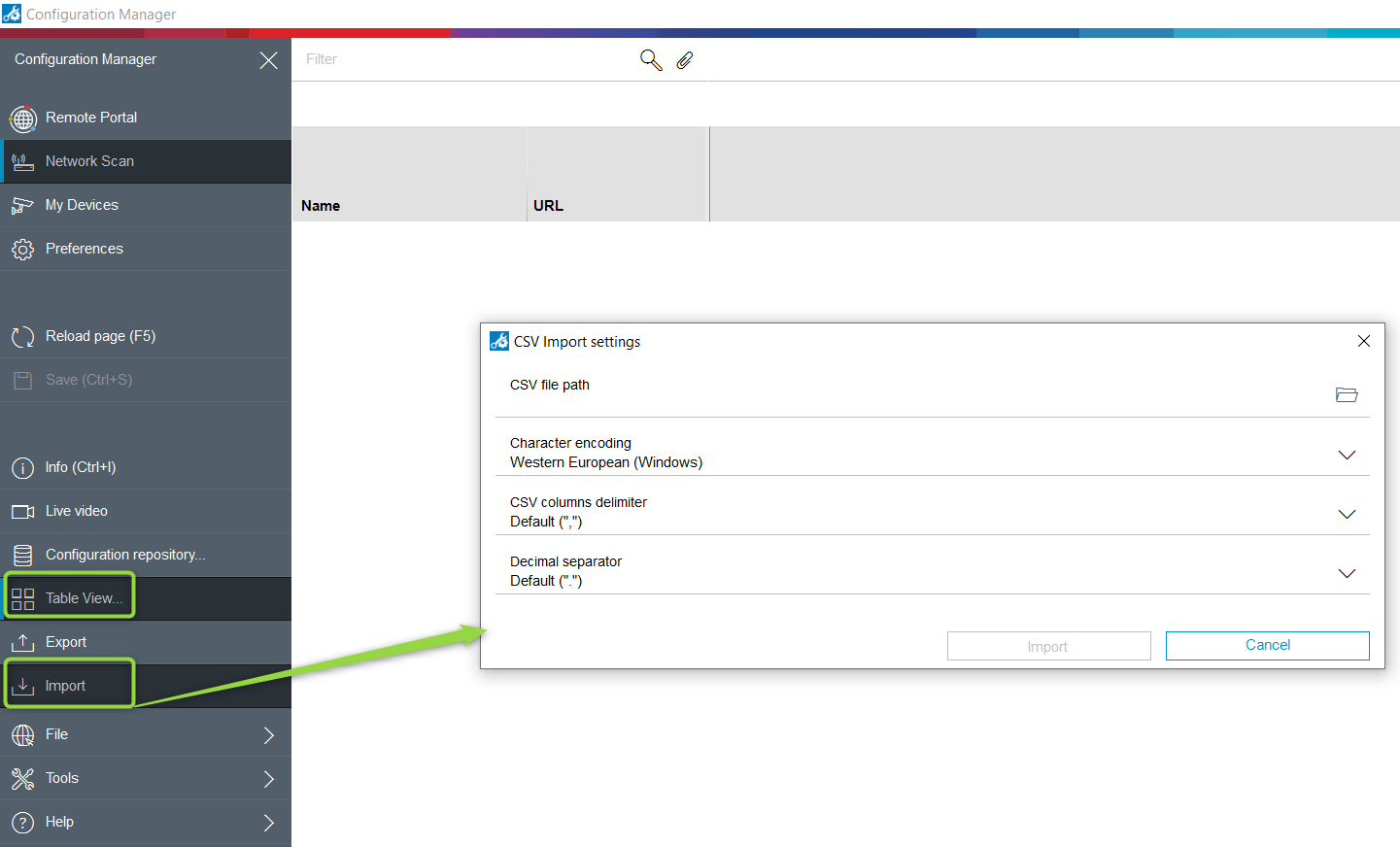This screenshot has width=1400, height=847.
Task: Expand the File submenu
Action: click(269, 735)
